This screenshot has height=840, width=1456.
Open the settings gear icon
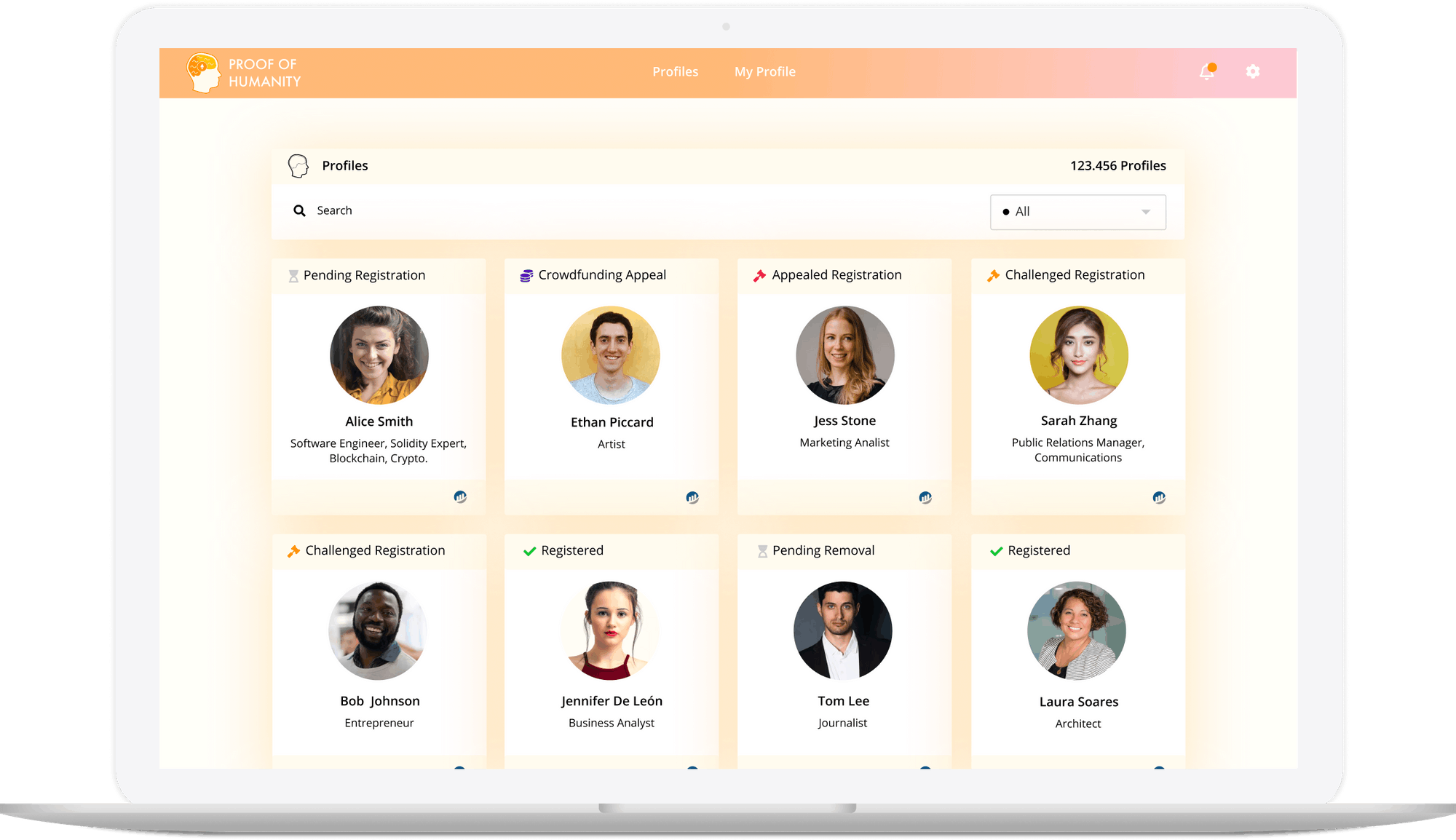tap(1252, 71)
